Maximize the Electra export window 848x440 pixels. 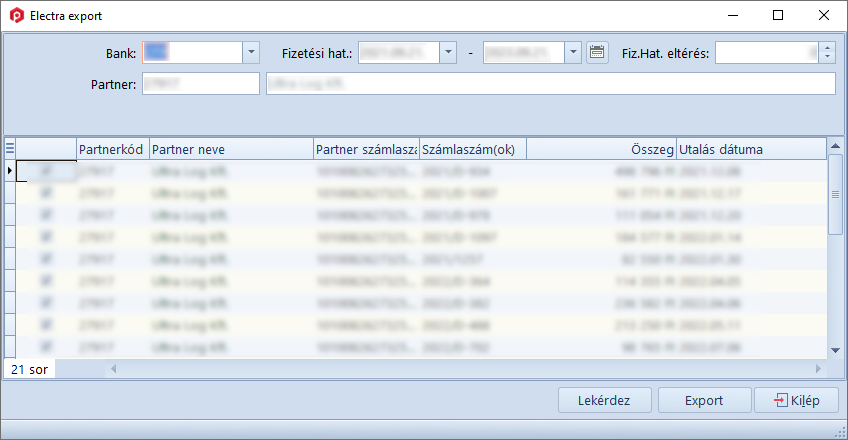click(778, 16)
